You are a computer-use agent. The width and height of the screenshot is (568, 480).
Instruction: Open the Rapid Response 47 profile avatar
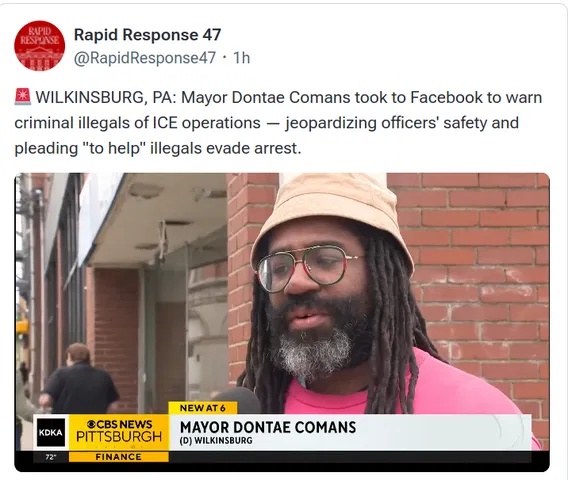[x=39, y=46]
